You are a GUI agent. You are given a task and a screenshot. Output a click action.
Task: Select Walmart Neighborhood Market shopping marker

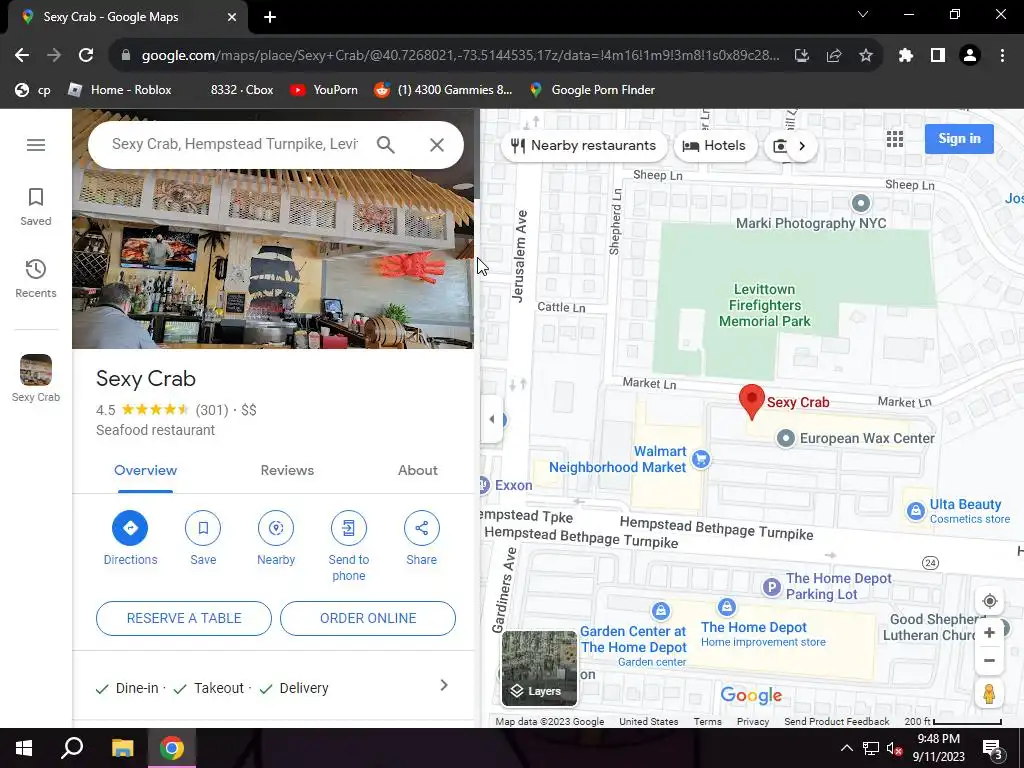point(701,459)
